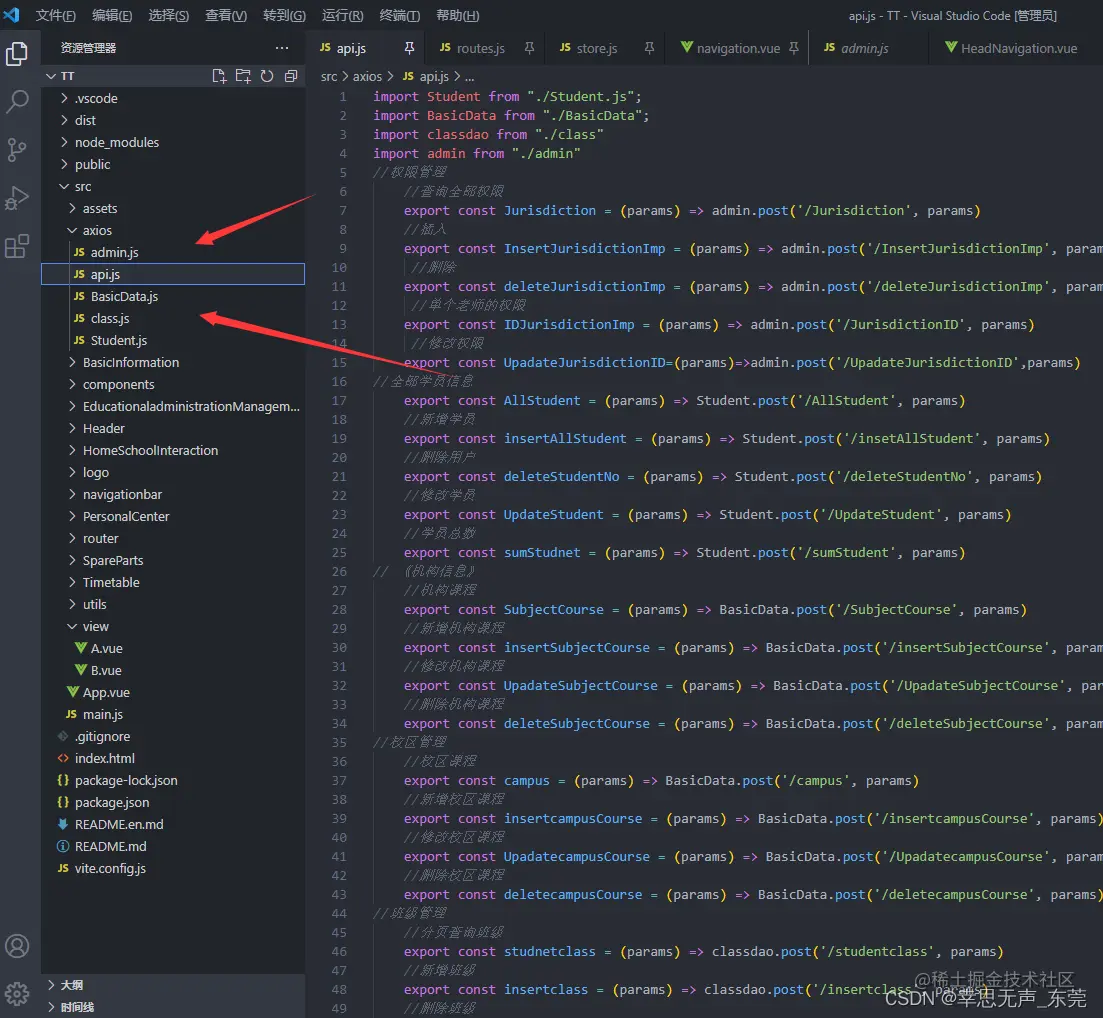Open the 选择(S) menu

(x=169, y=15)
